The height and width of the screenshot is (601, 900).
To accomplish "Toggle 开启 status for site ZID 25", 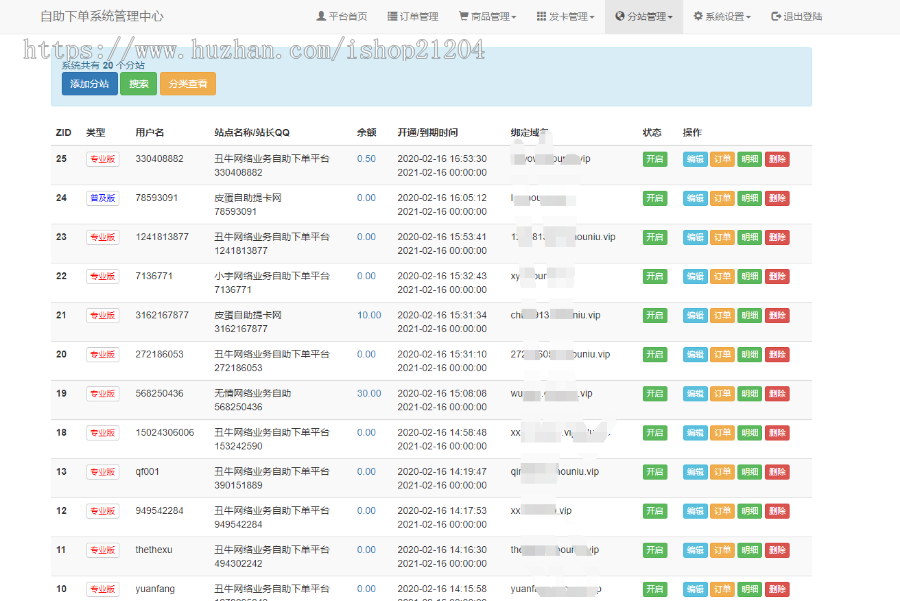I will click(655, 158).
